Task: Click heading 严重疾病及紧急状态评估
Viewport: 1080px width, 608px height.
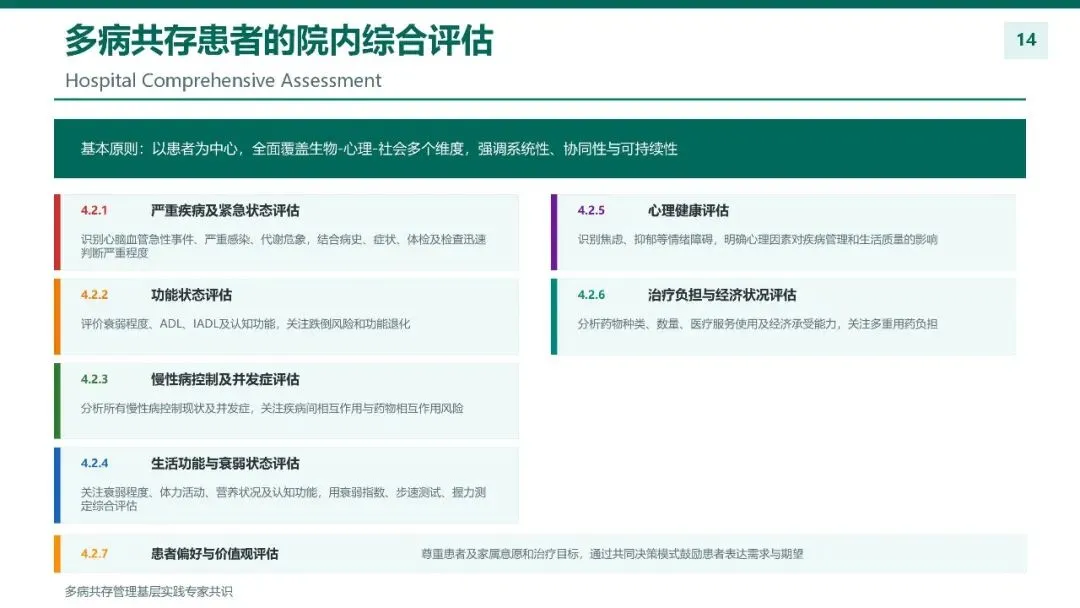Action: [x=225, y=211]
